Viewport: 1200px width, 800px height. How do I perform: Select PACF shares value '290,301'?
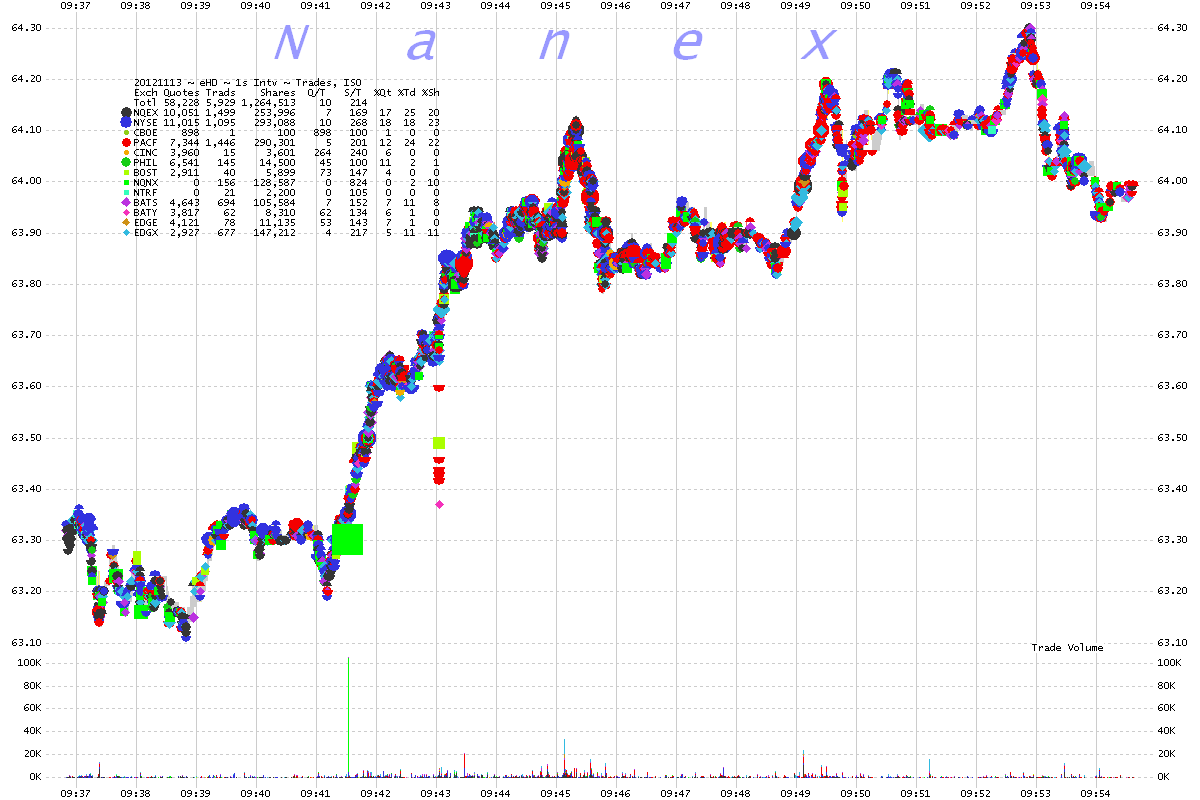pos(275,143)
